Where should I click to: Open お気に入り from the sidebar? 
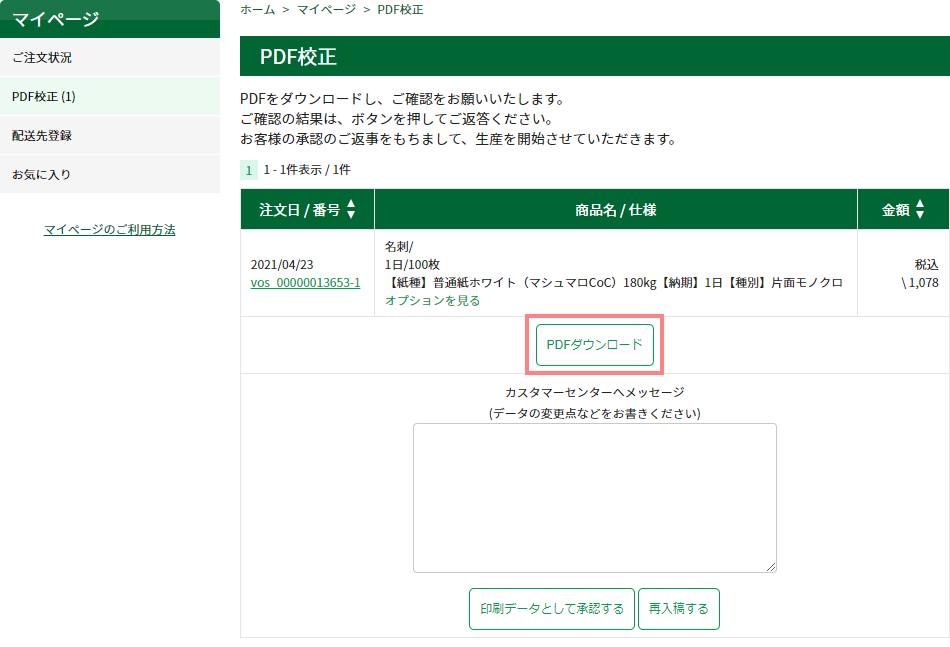[41, 174]
